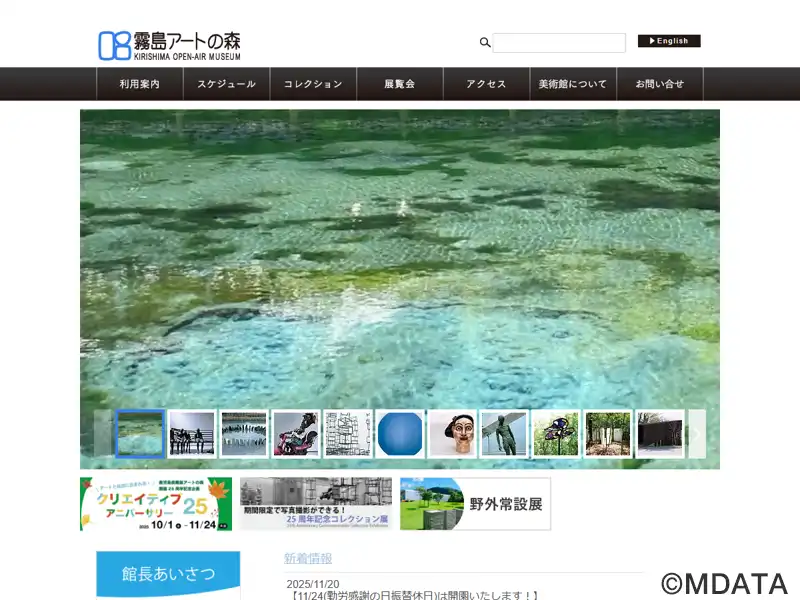
Task: Select the black and white grid drawing thumbnail
Action: [x=348, y=434]
